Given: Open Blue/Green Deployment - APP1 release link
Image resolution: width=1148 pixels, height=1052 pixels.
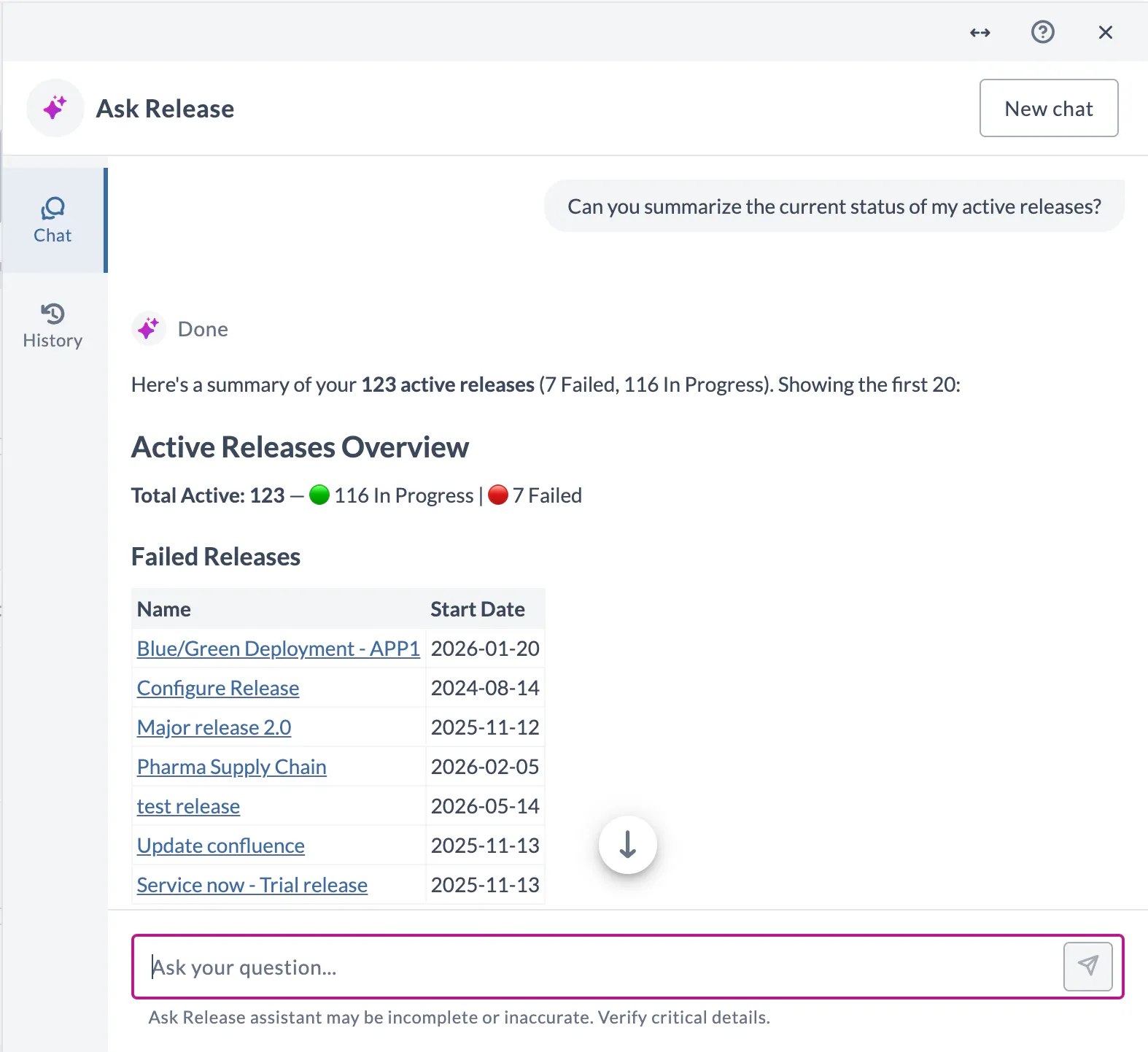Looking at the screenshot, I should (279, 649).
